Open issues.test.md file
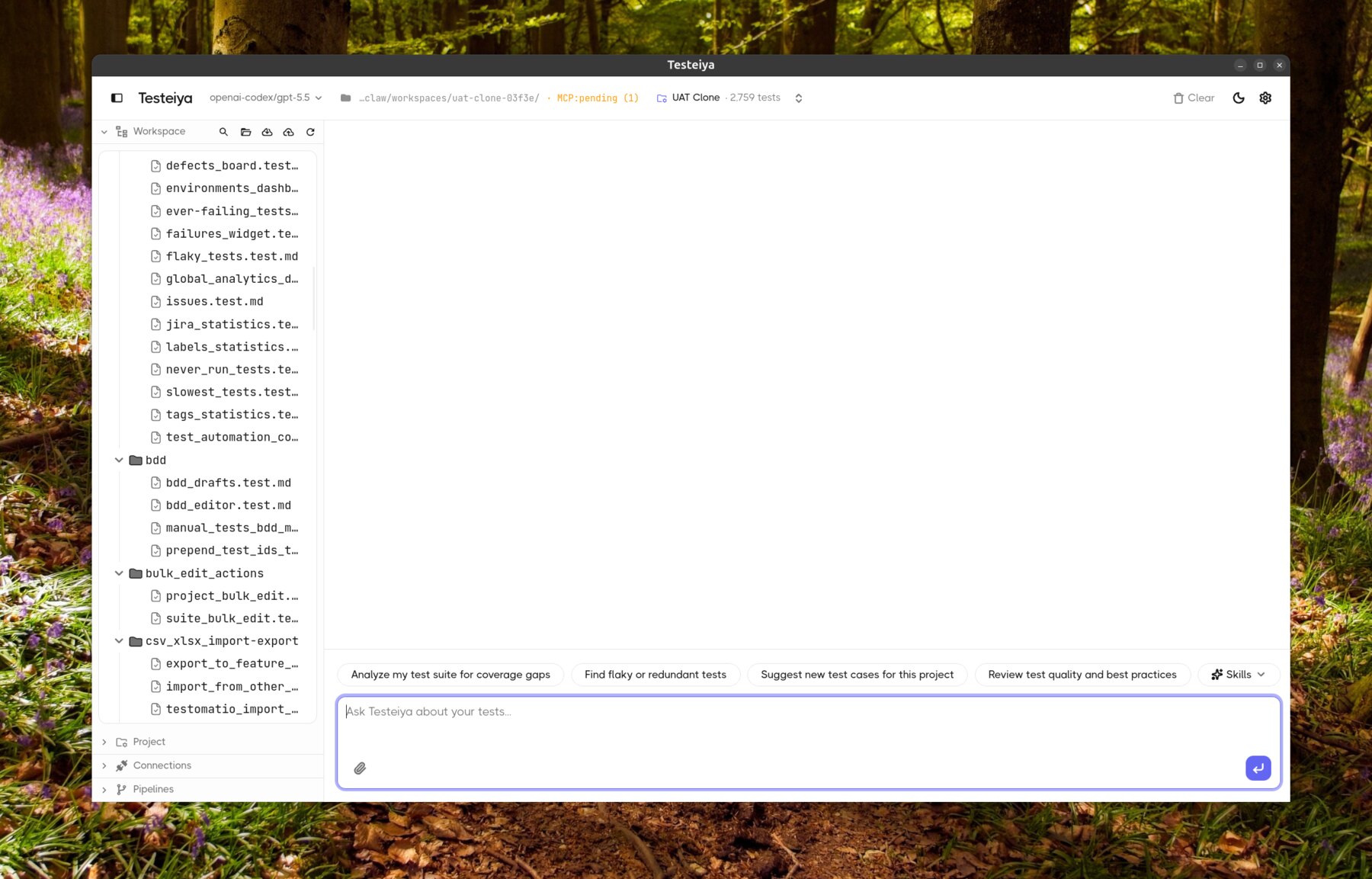The image size is (1372, 879). (x=207, y=301)
